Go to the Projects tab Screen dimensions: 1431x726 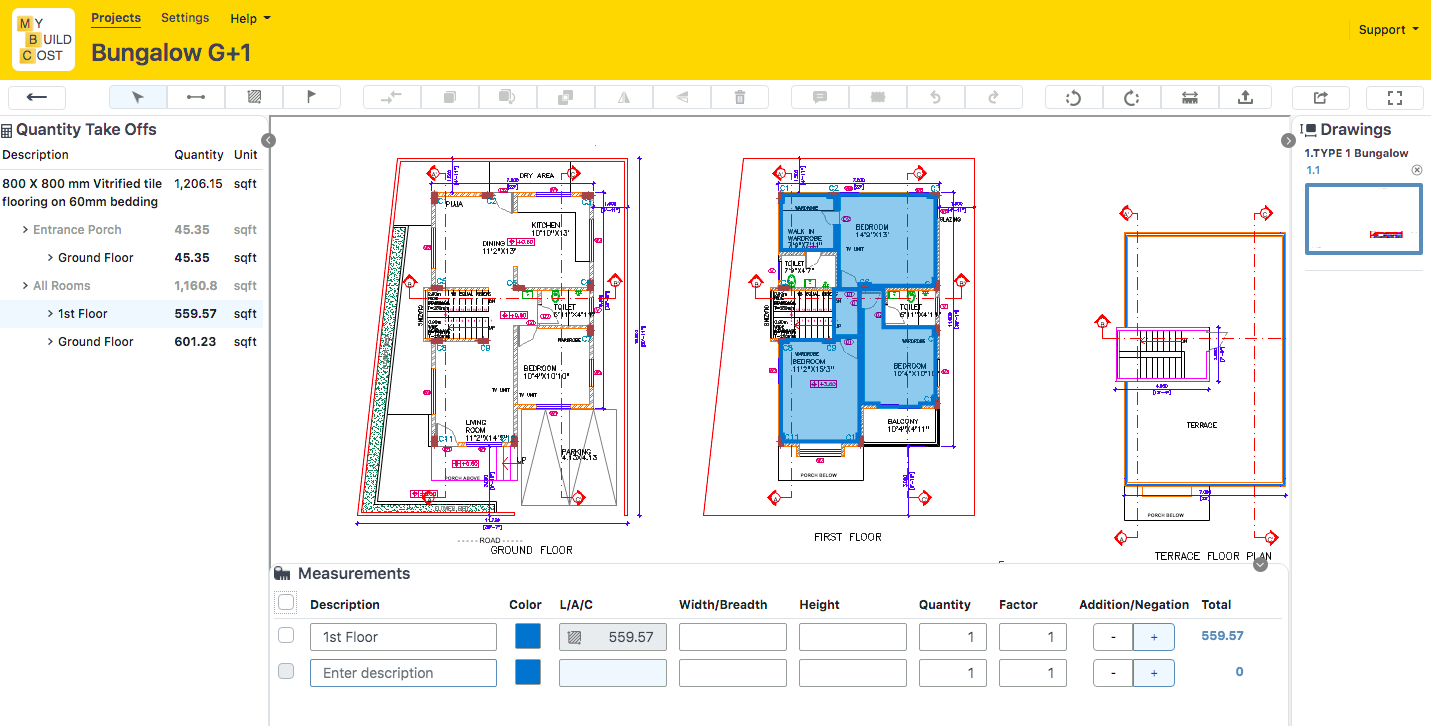click(x=116, y=18)
